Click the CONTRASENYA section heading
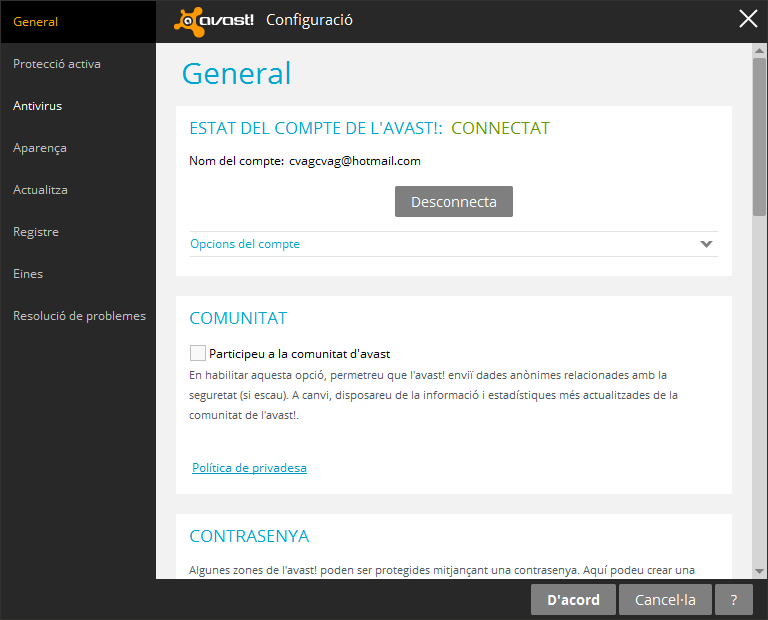Viewport: 768px width, 620px height. 249,536
